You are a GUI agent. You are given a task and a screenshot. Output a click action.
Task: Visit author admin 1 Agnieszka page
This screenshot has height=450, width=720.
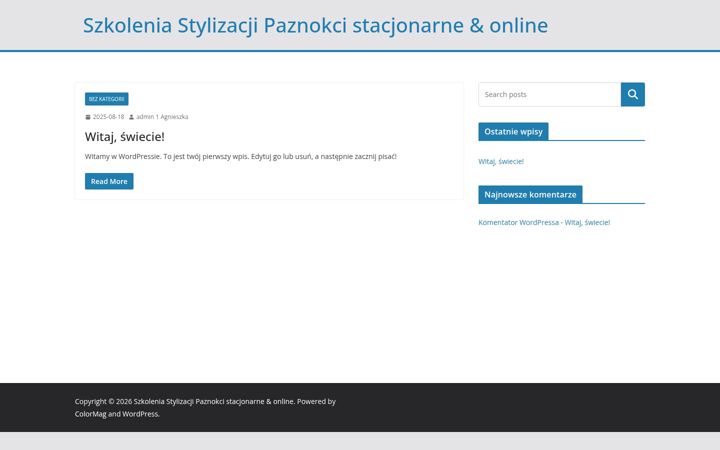coord(162,117)
